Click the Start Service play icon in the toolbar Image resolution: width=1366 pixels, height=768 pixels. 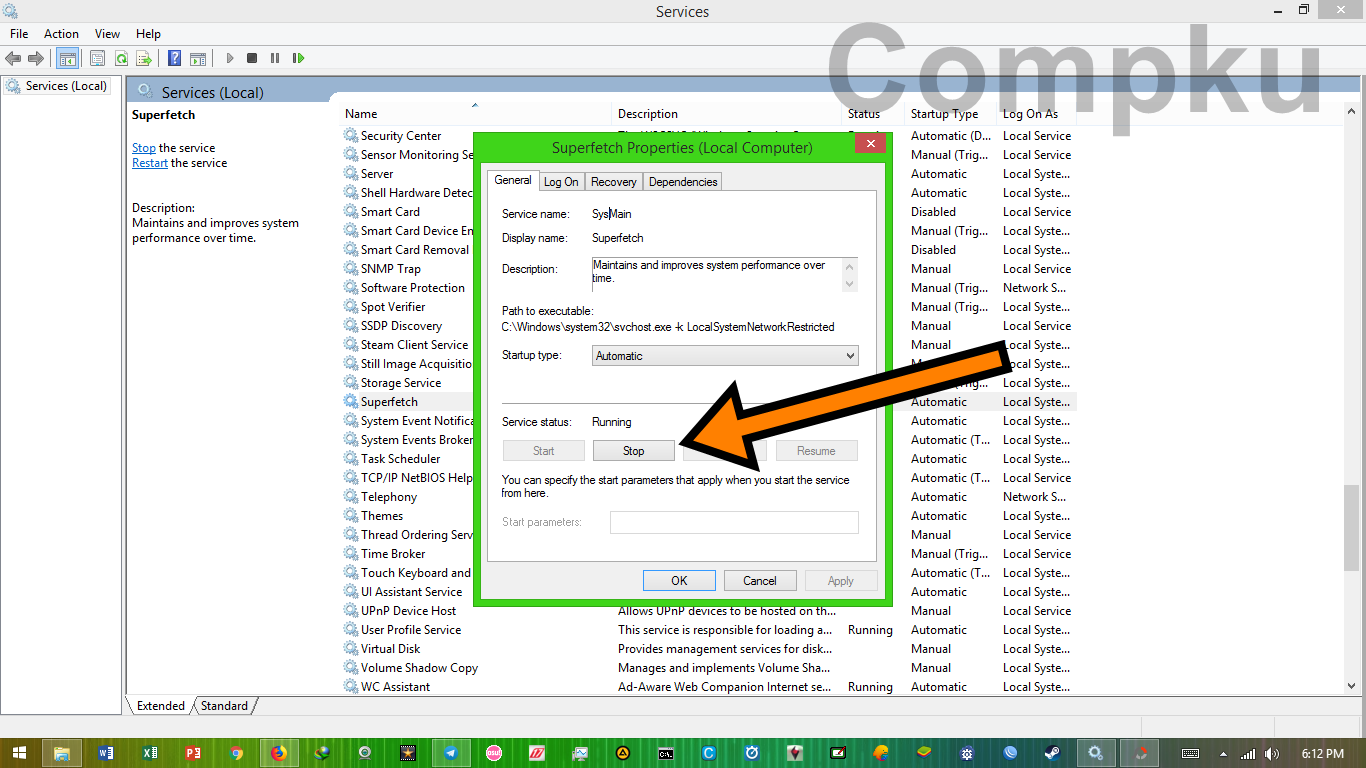click(x=230, y=58)
